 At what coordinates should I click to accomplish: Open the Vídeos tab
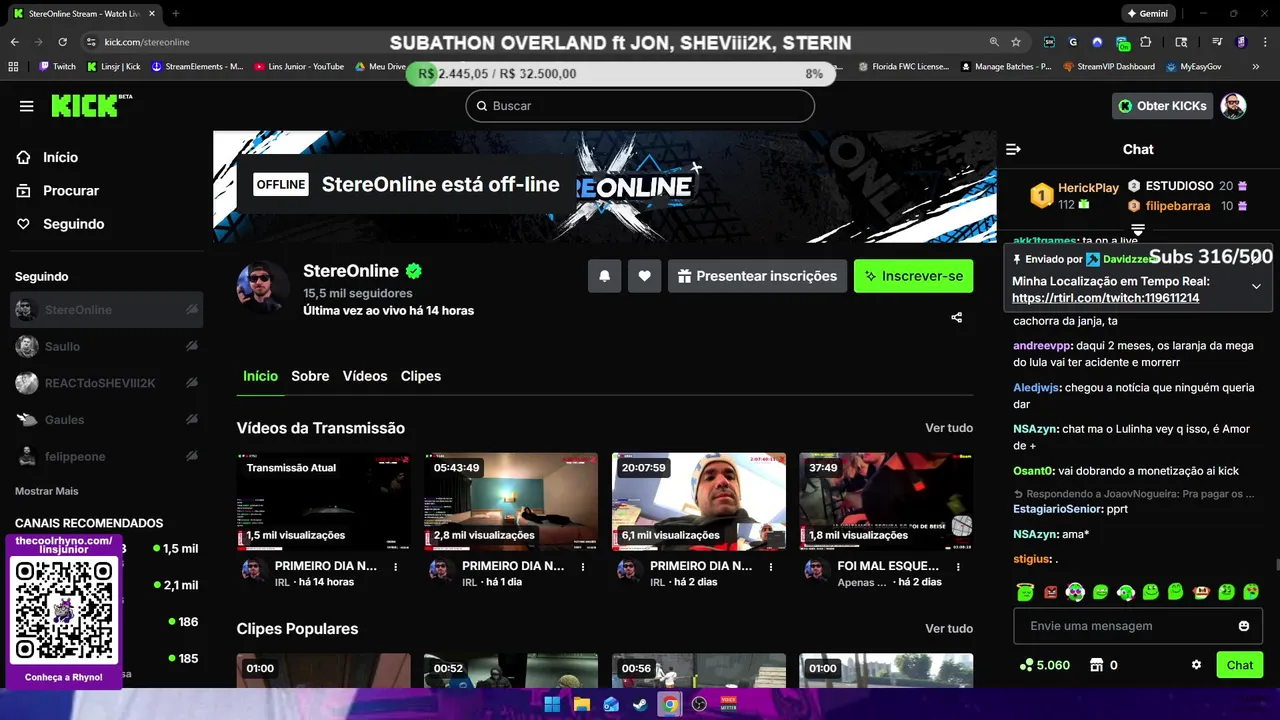(x=365, y=376)
